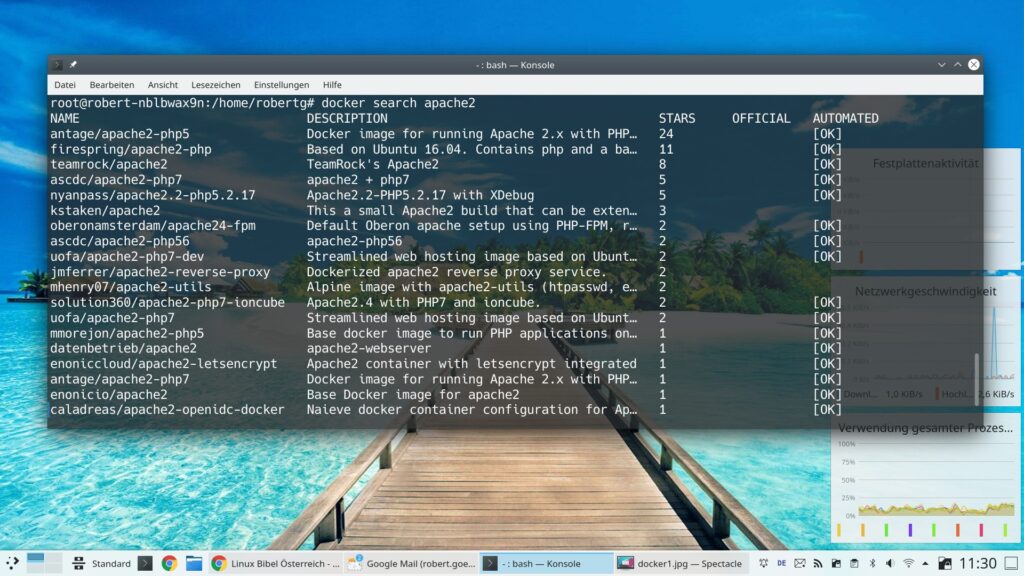Minimize the Konsole window with the down chevron
The image size is (1024, 576).
tap(942, 65)
